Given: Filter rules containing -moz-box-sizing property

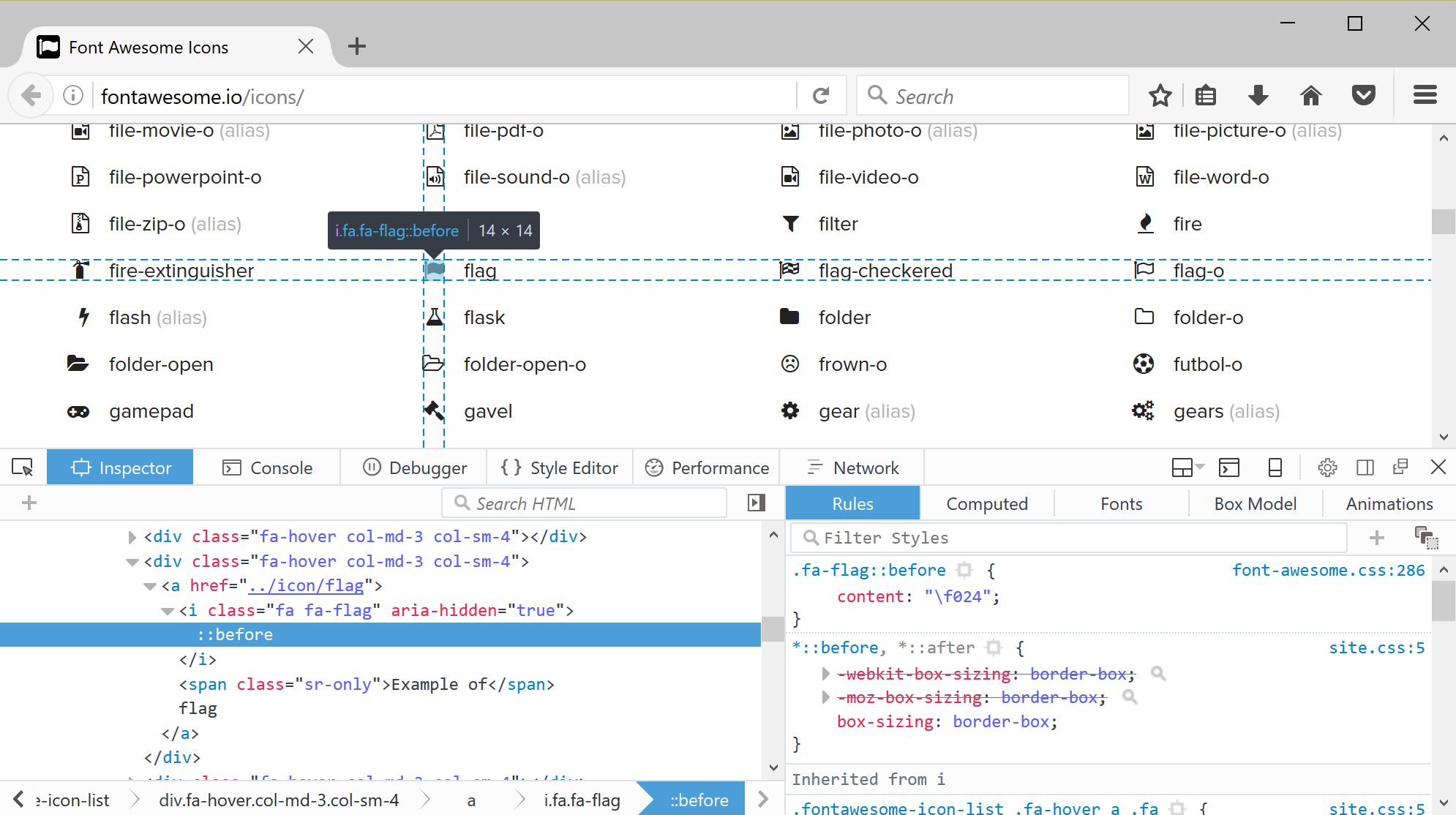Looking at the screenshot, I should tap(1130, 697).
